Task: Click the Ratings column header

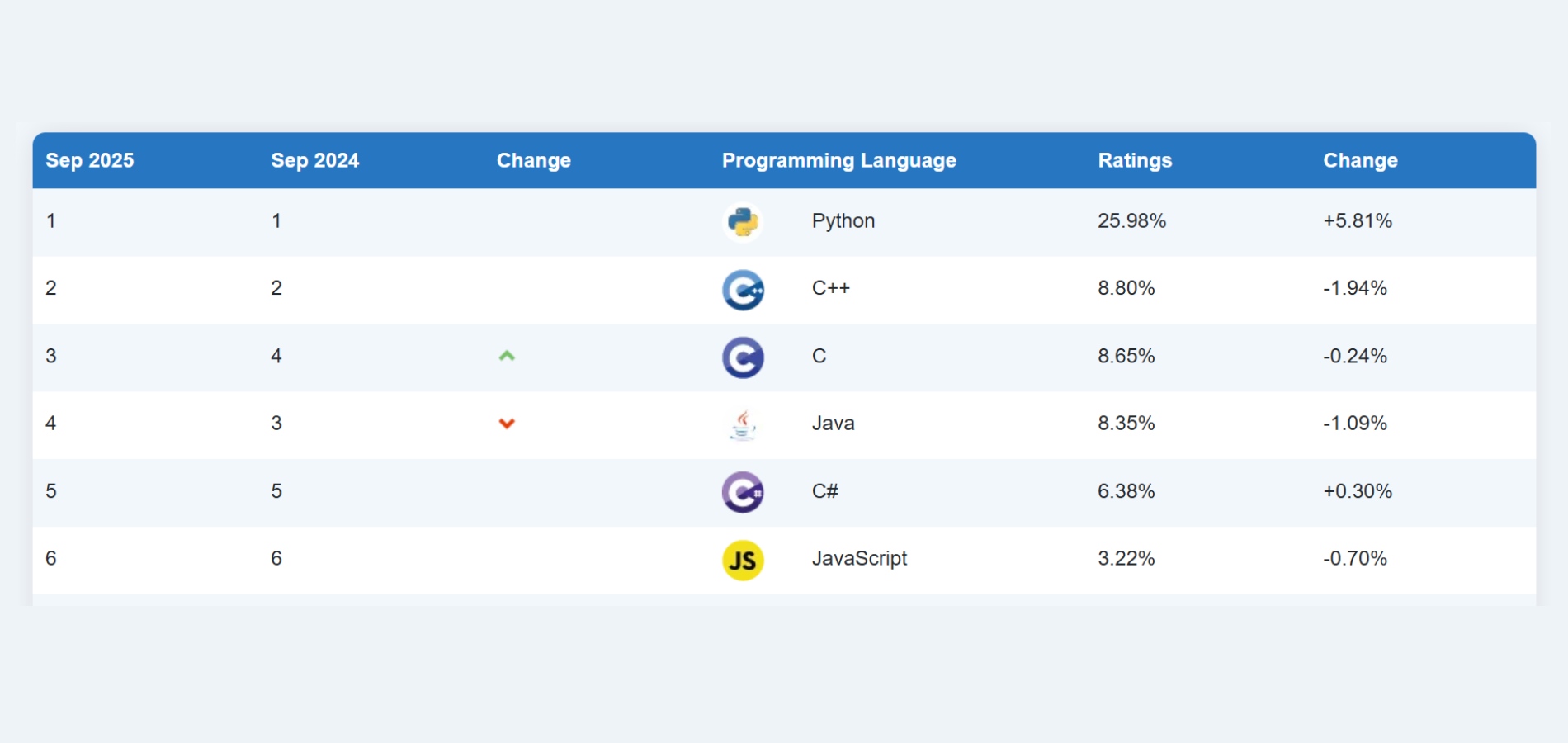Action: pyautogui.click(x=1135, y=160)
